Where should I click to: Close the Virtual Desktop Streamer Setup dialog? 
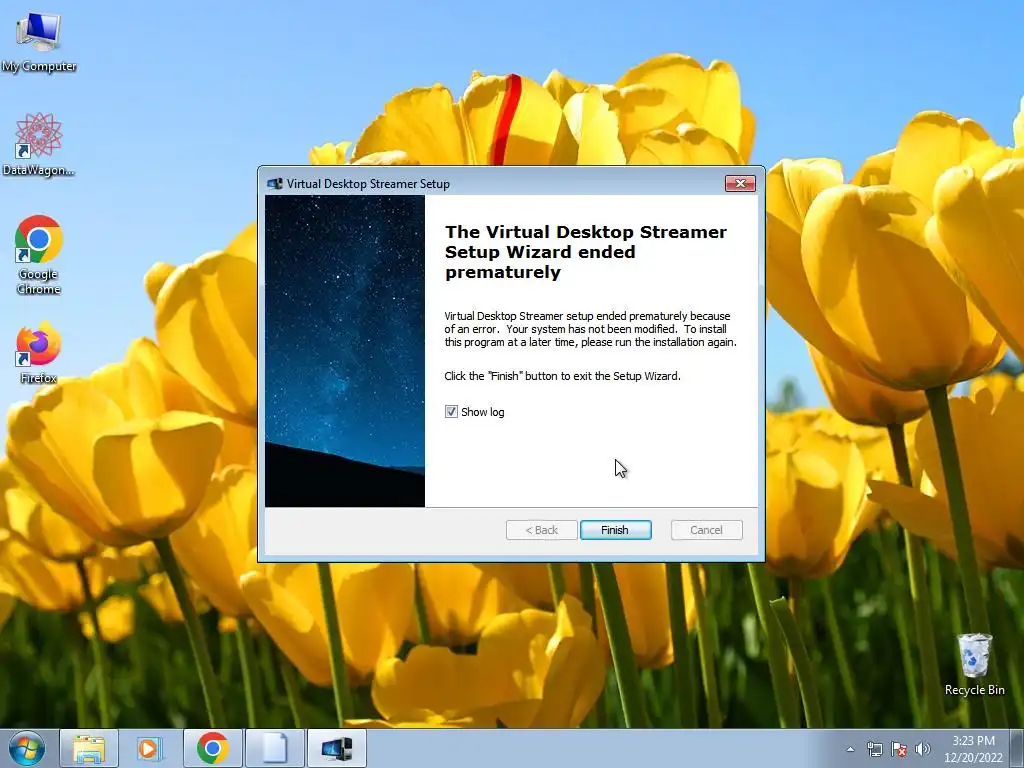tap(740, 184)
